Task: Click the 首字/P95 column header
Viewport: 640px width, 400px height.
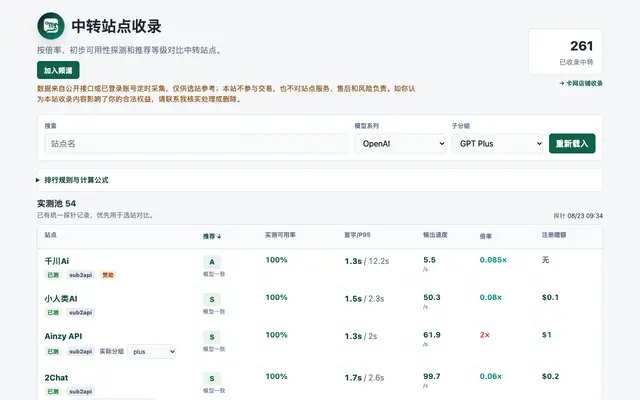Action: [357, 235]
